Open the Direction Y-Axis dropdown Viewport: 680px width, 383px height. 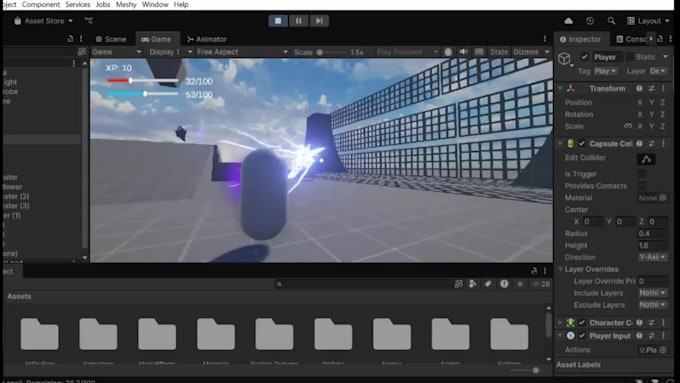coord(653,257)
